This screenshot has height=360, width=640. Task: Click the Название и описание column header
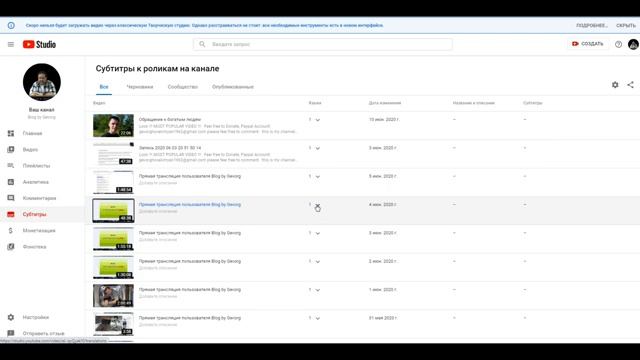coord(473,103)
